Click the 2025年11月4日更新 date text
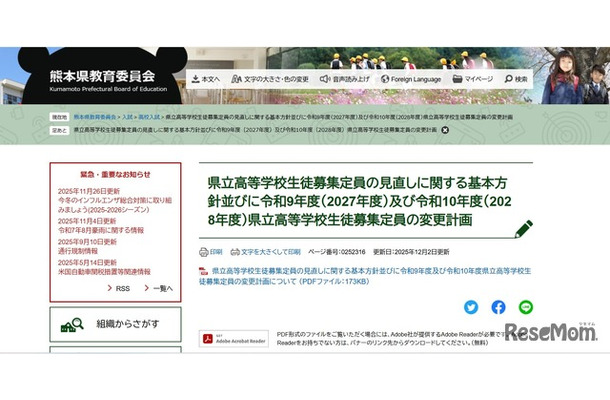The image size is (610, 400). [x=87, y=221]
